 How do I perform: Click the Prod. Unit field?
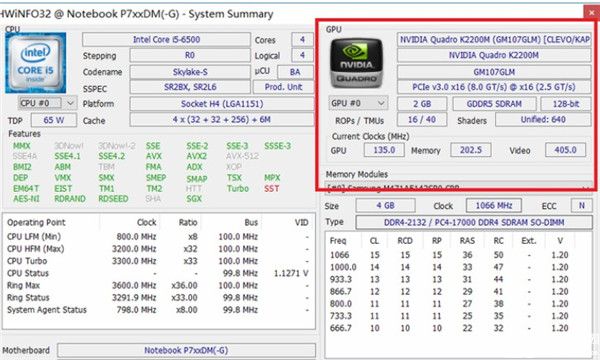(x=283, y=87)
